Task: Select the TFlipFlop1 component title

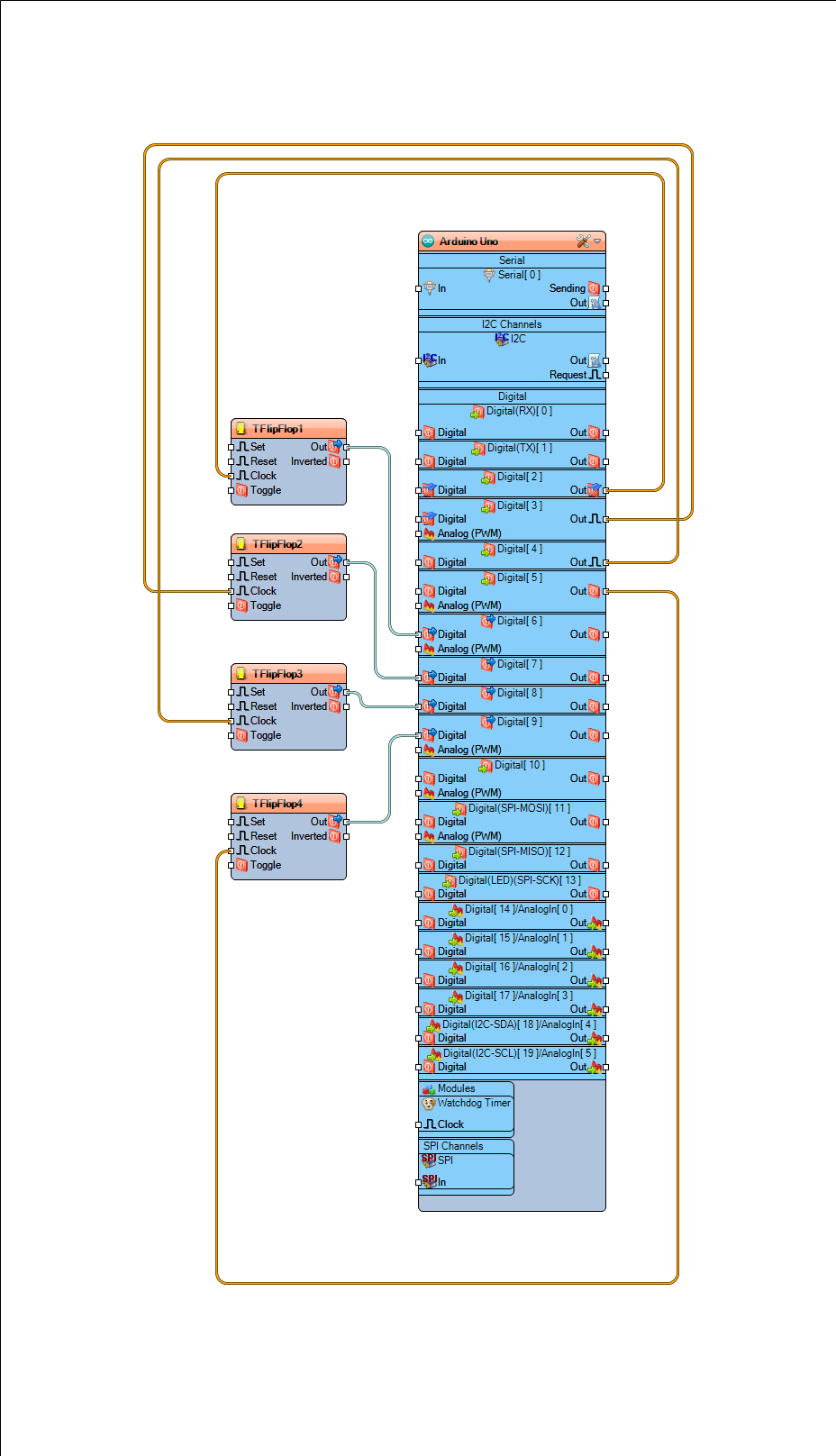Action: tap(277, 429)
